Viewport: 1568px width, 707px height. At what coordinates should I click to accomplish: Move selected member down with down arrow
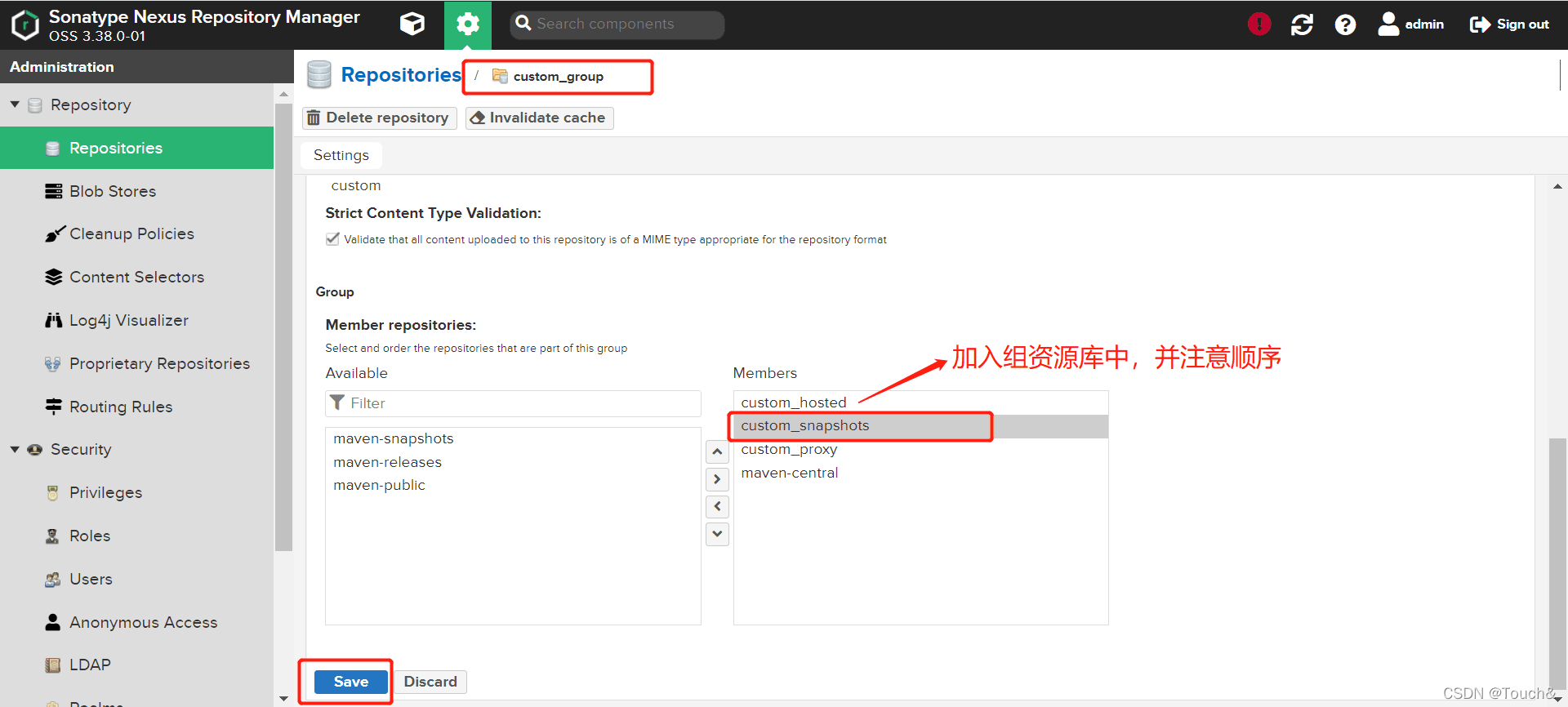click(717, 534)
